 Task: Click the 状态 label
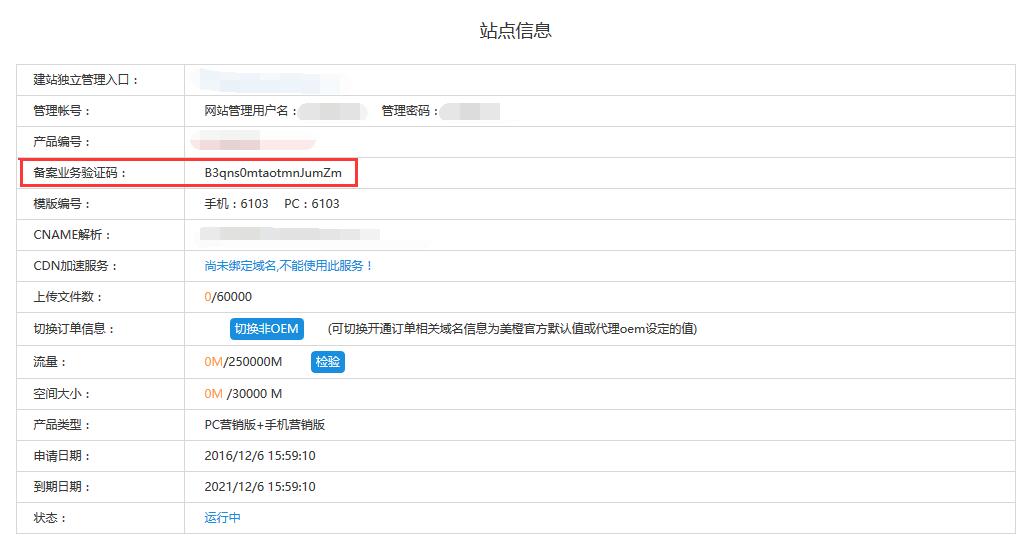click(x=50, y=518)
